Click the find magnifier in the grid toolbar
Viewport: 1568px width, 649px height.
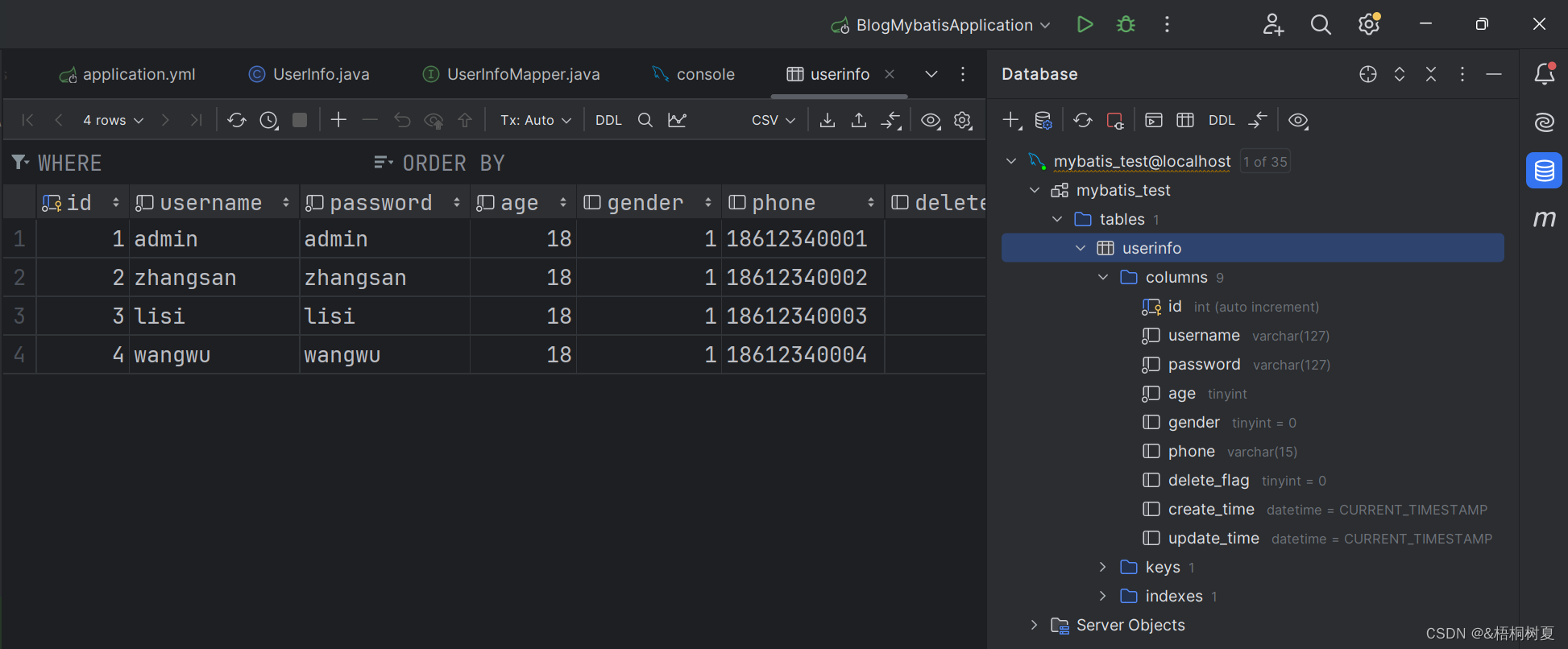click(x=645, y=120)
